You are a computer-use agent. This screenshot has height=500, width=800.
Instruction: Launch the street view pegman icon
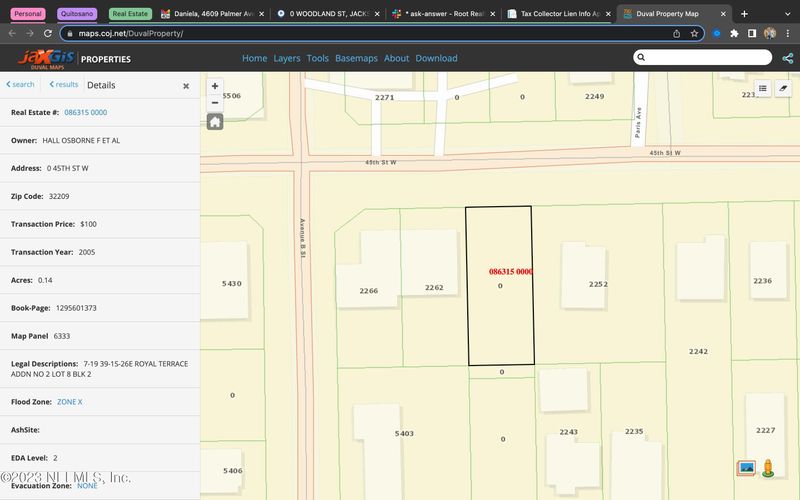[768, 468]
